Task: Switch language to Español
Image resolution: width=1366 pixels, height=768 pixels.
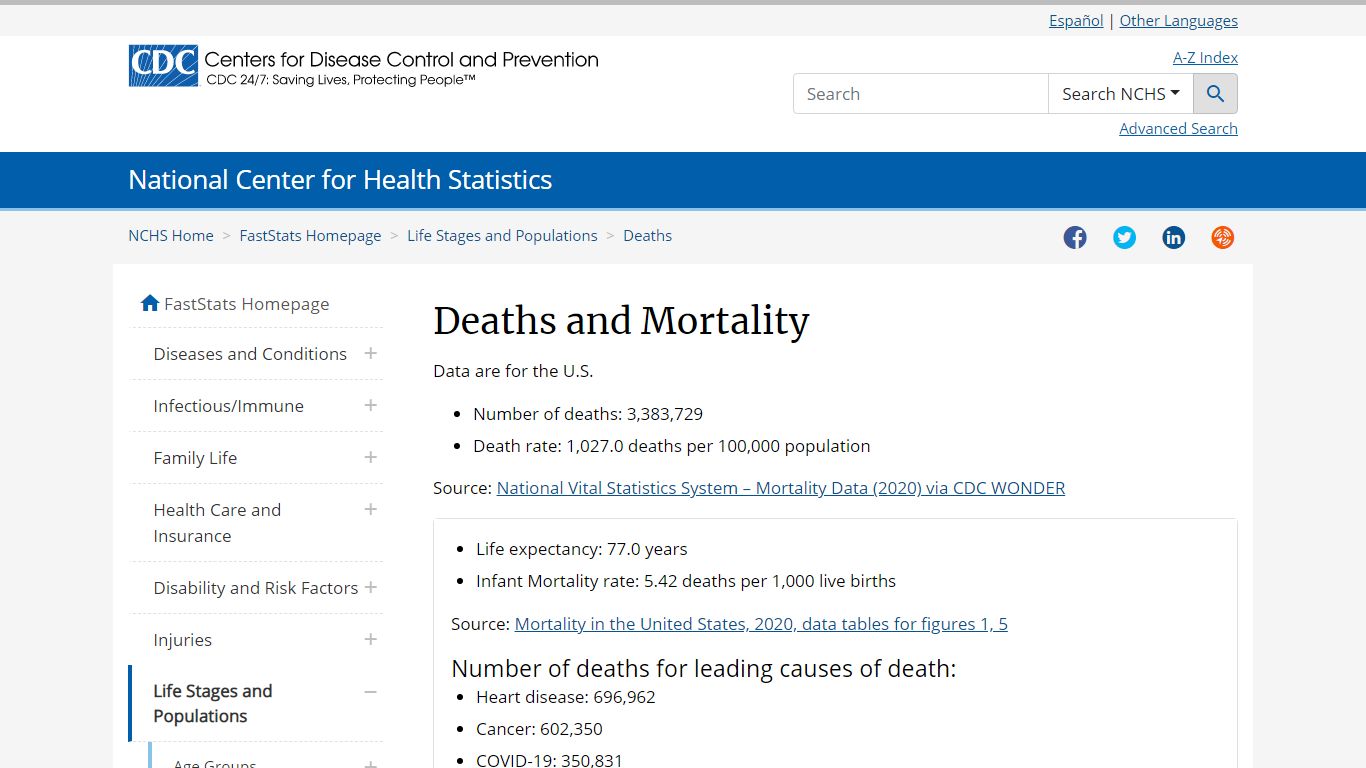Action: [1076, 20]
